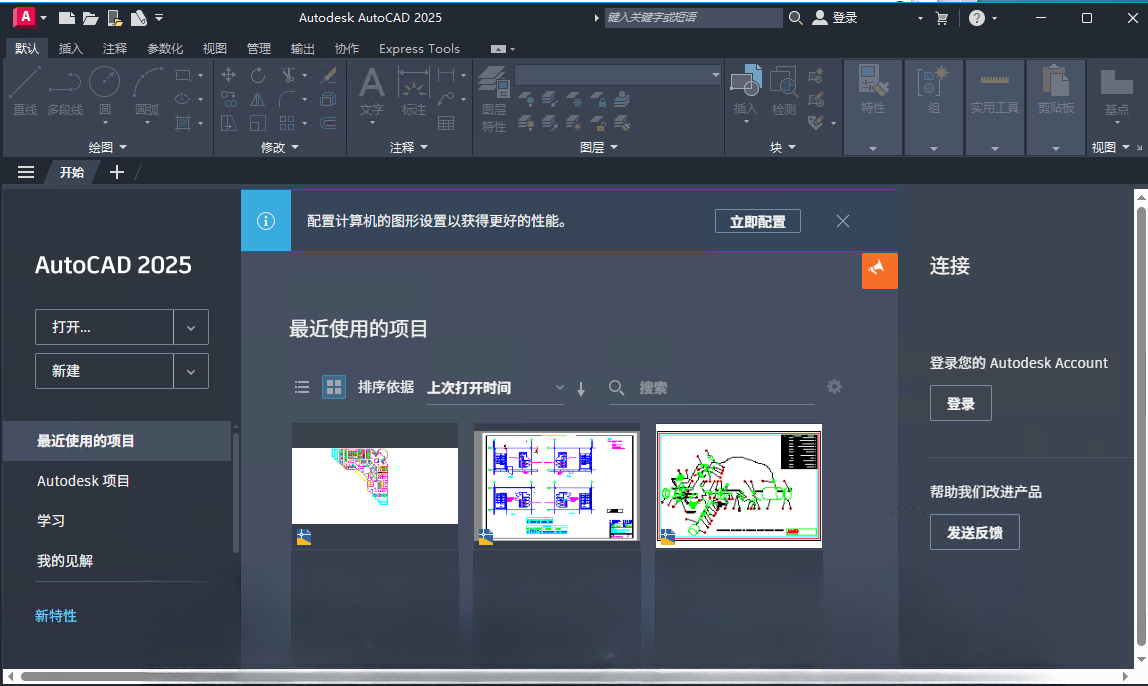Open the AutoCAD application menu logo
Image resolution: width=1148 pixels, height=686 pixels.
pos(25,17)
